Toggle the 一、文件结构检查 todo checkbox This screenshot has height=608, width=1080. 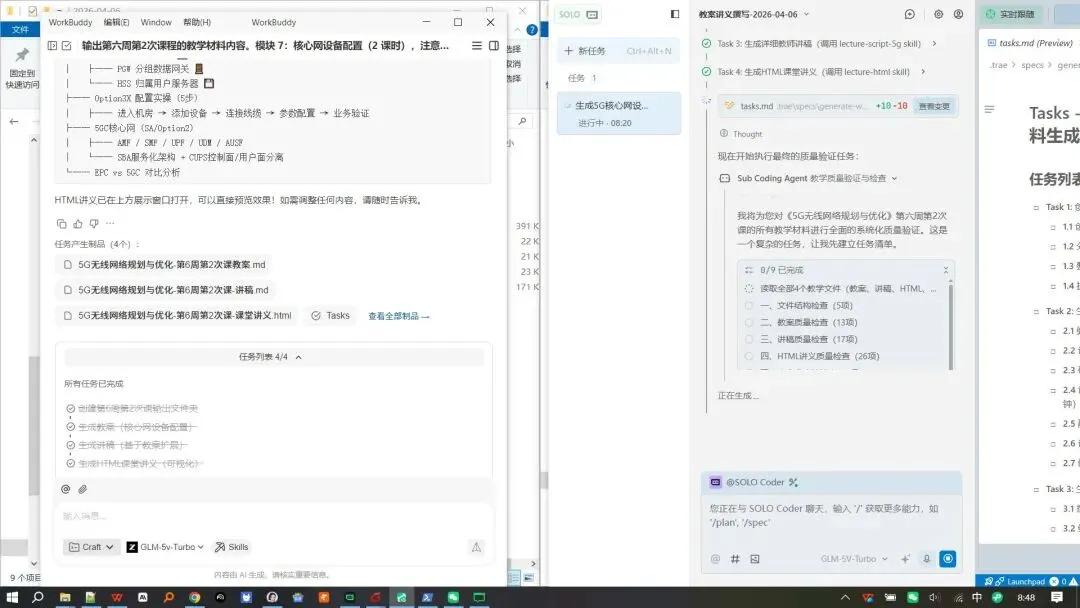(x=749, y=305)
